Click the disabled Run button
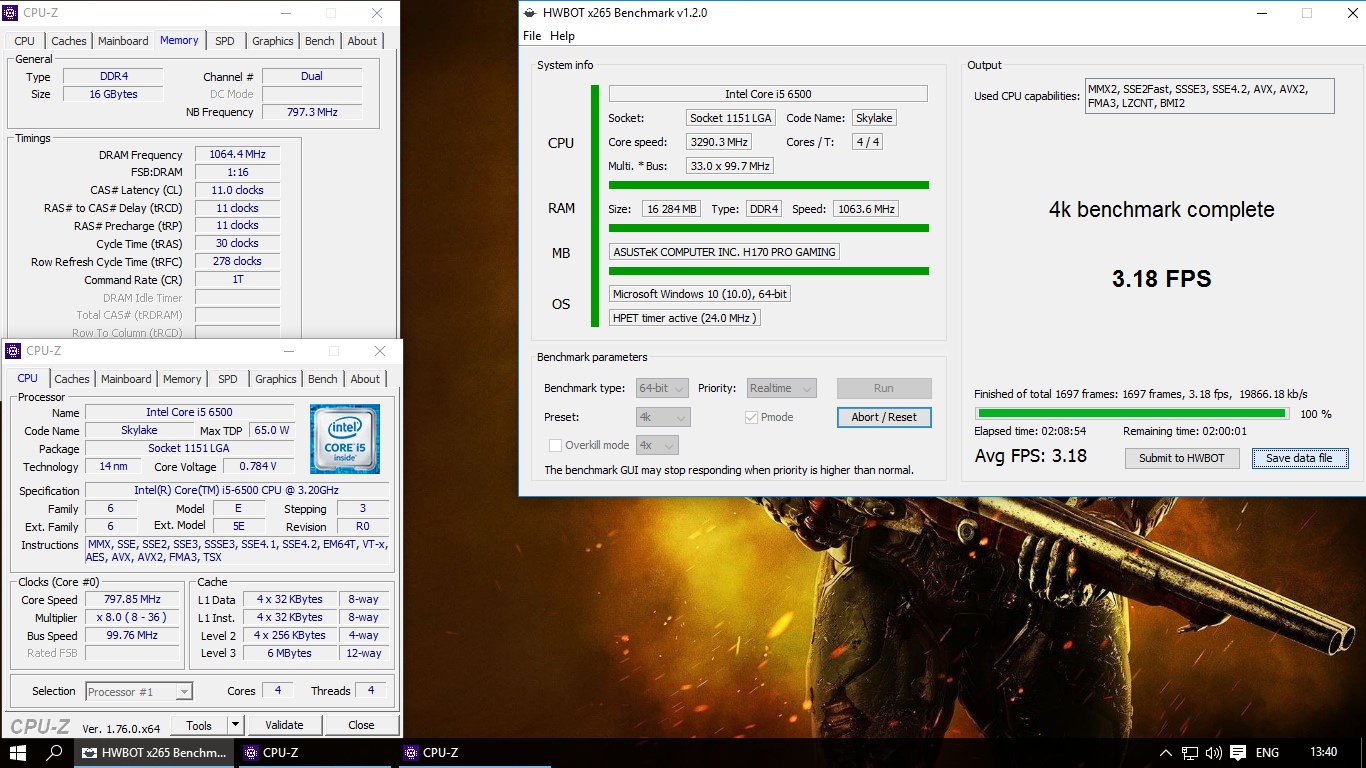The width and height of the screenshot is (1366, 768). pos(884,388)
